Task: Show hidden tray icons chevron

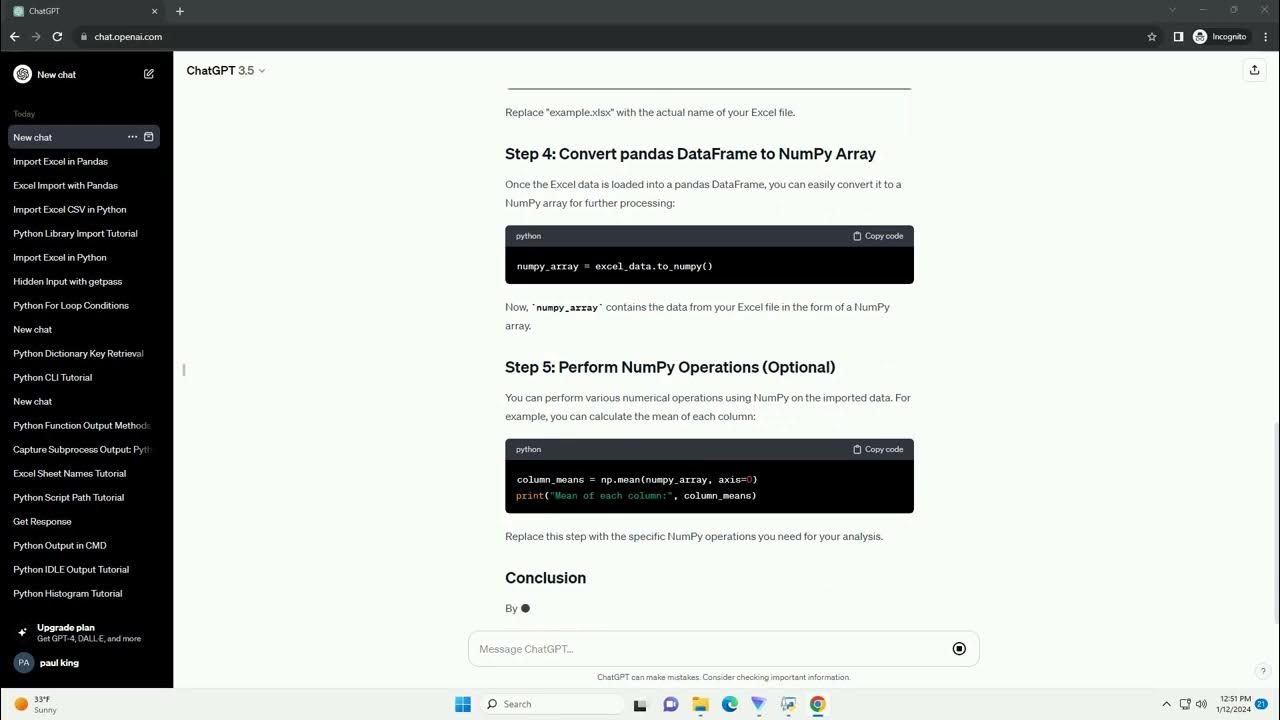Action: tap(1166, 704)
